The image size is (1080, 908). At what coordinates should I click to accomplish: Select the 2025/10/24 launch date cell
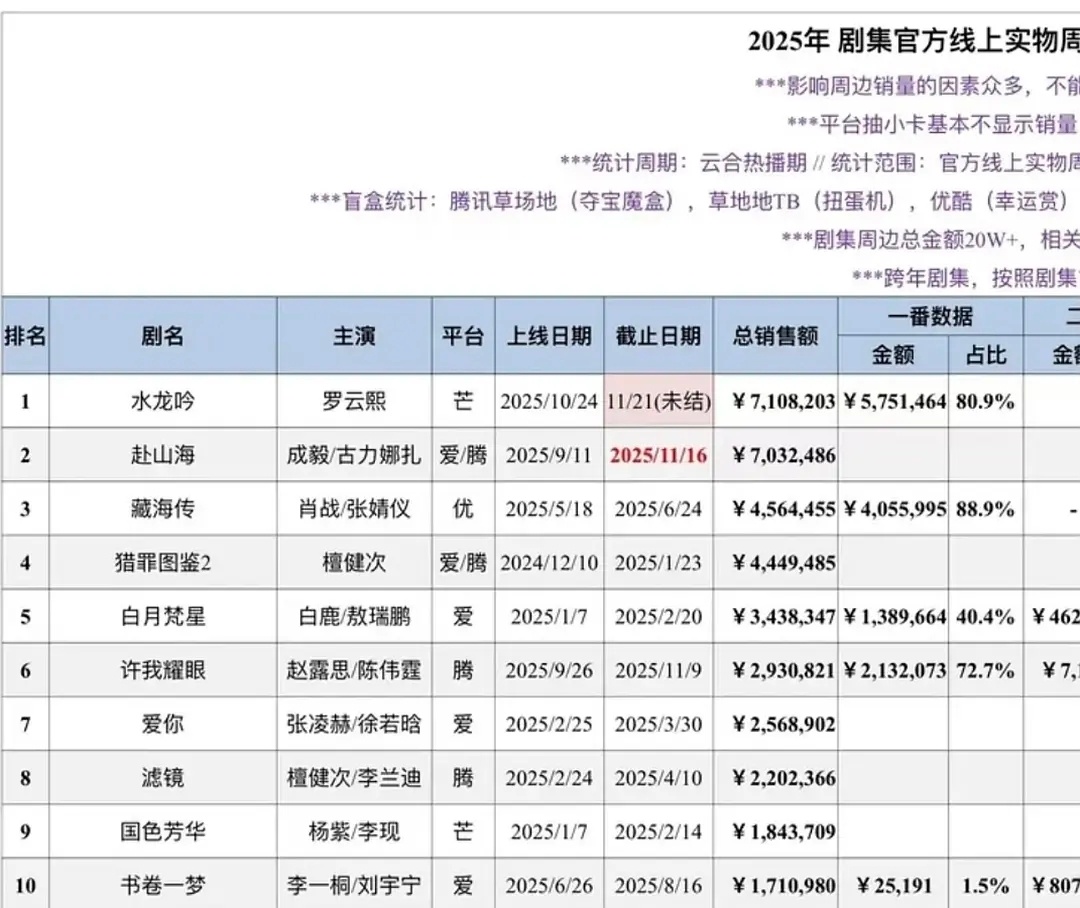(x=549, y=401)
